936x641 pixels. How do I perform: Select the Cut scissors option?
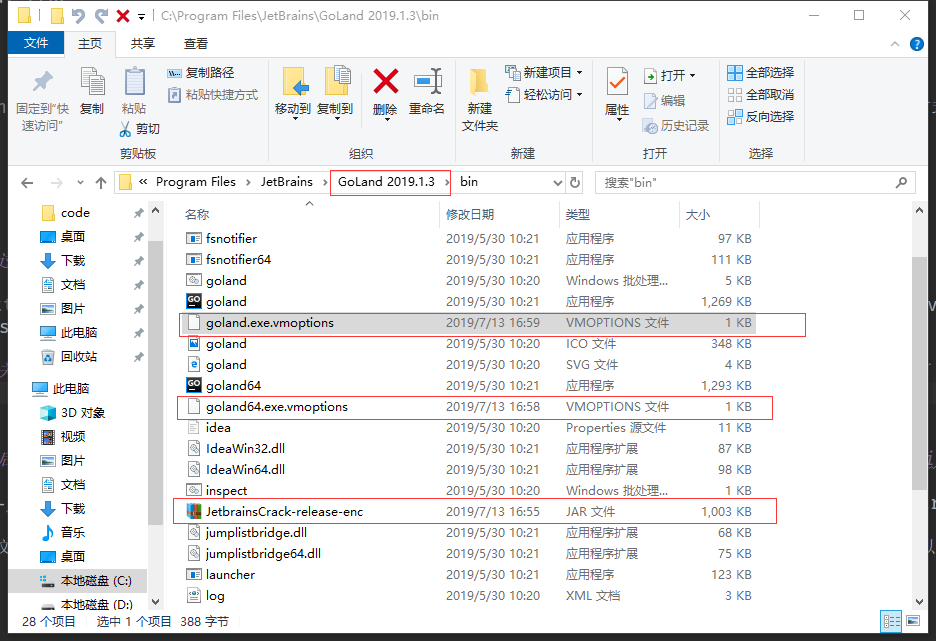[x=140, y=129]
